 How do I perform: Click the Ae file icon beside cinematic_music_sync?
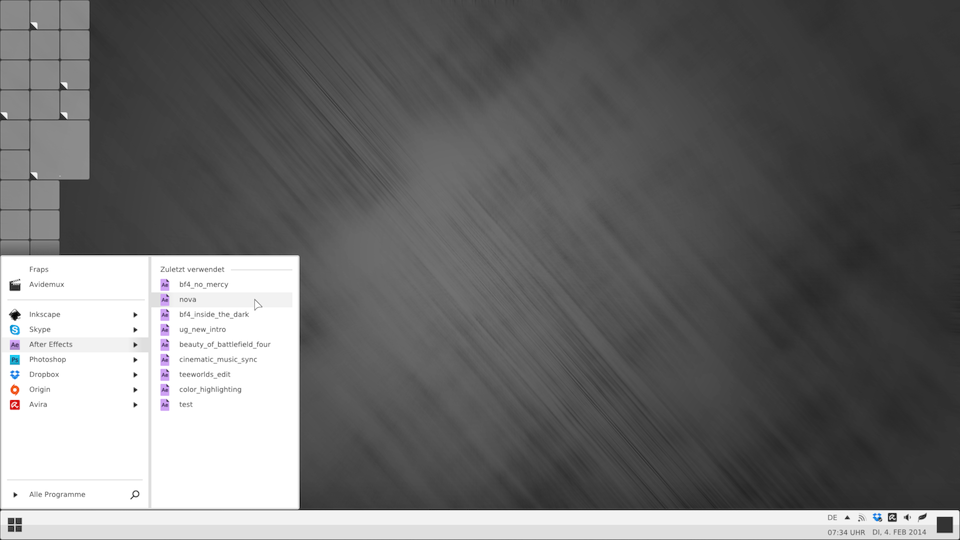165,359
